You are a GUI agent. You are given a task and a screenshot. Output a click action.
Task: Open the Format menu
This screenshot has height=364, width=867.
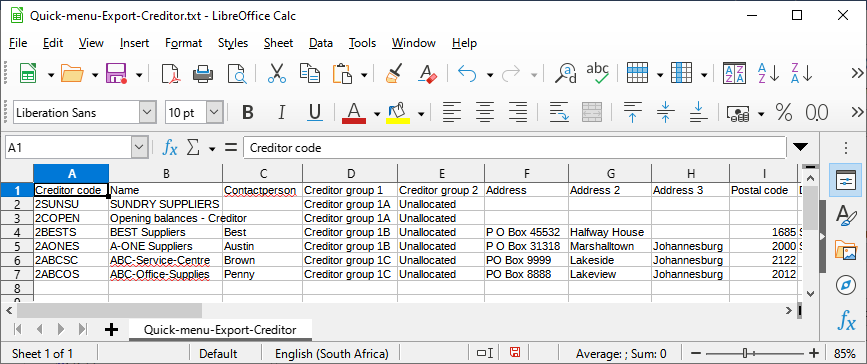184,43
